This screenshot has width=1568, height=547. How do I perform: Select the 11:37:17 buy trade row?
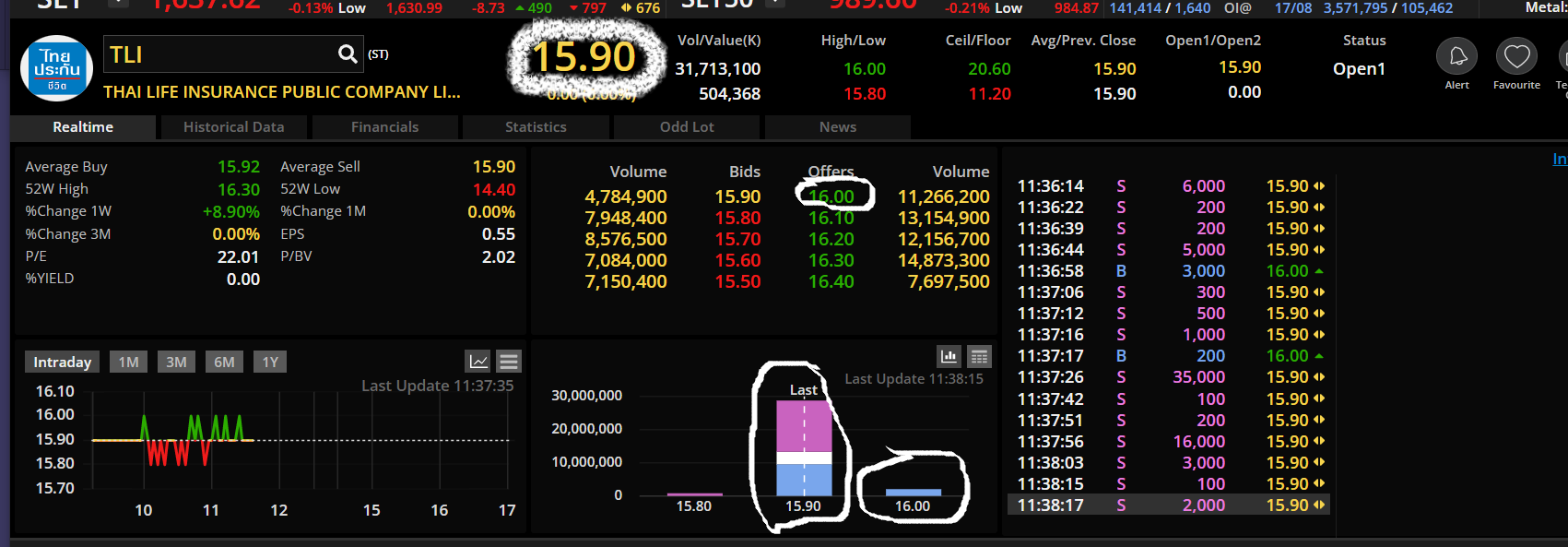[x=1171, y=356]
